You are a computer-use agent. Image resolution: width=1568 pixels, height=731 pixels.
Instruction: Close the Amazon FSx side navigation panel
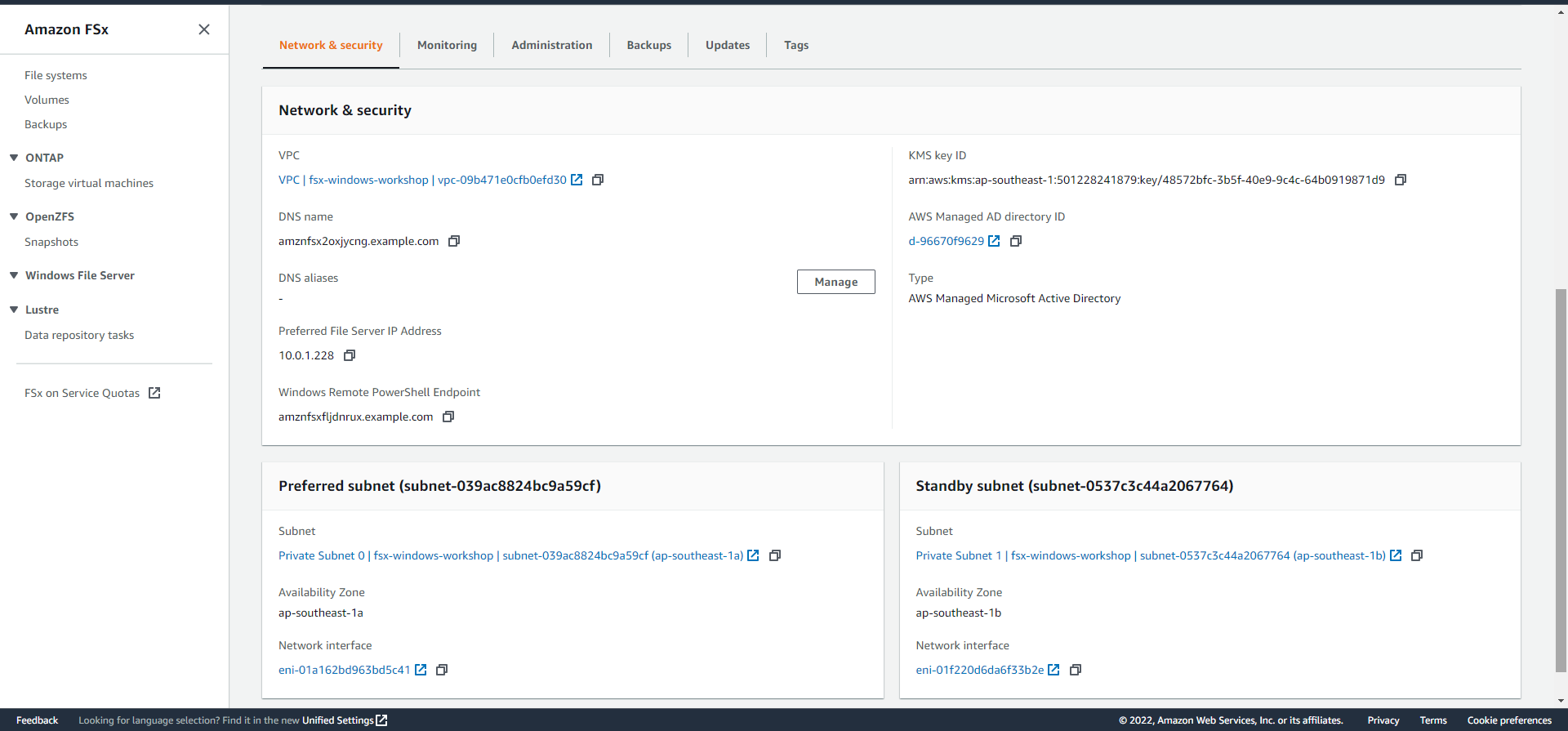coord(204,29)
